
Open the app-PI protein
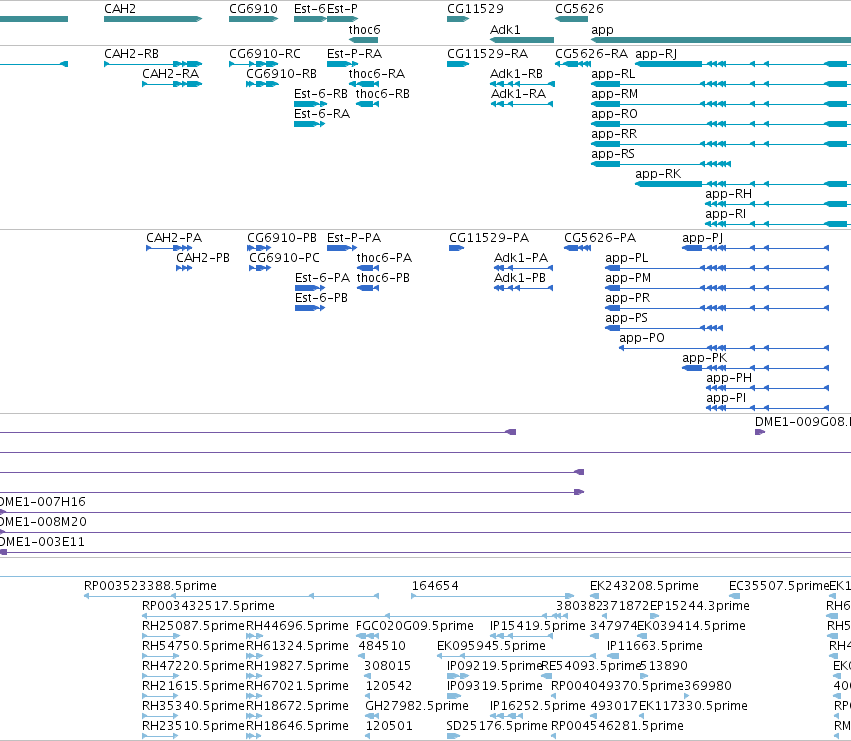pos(768,408)
